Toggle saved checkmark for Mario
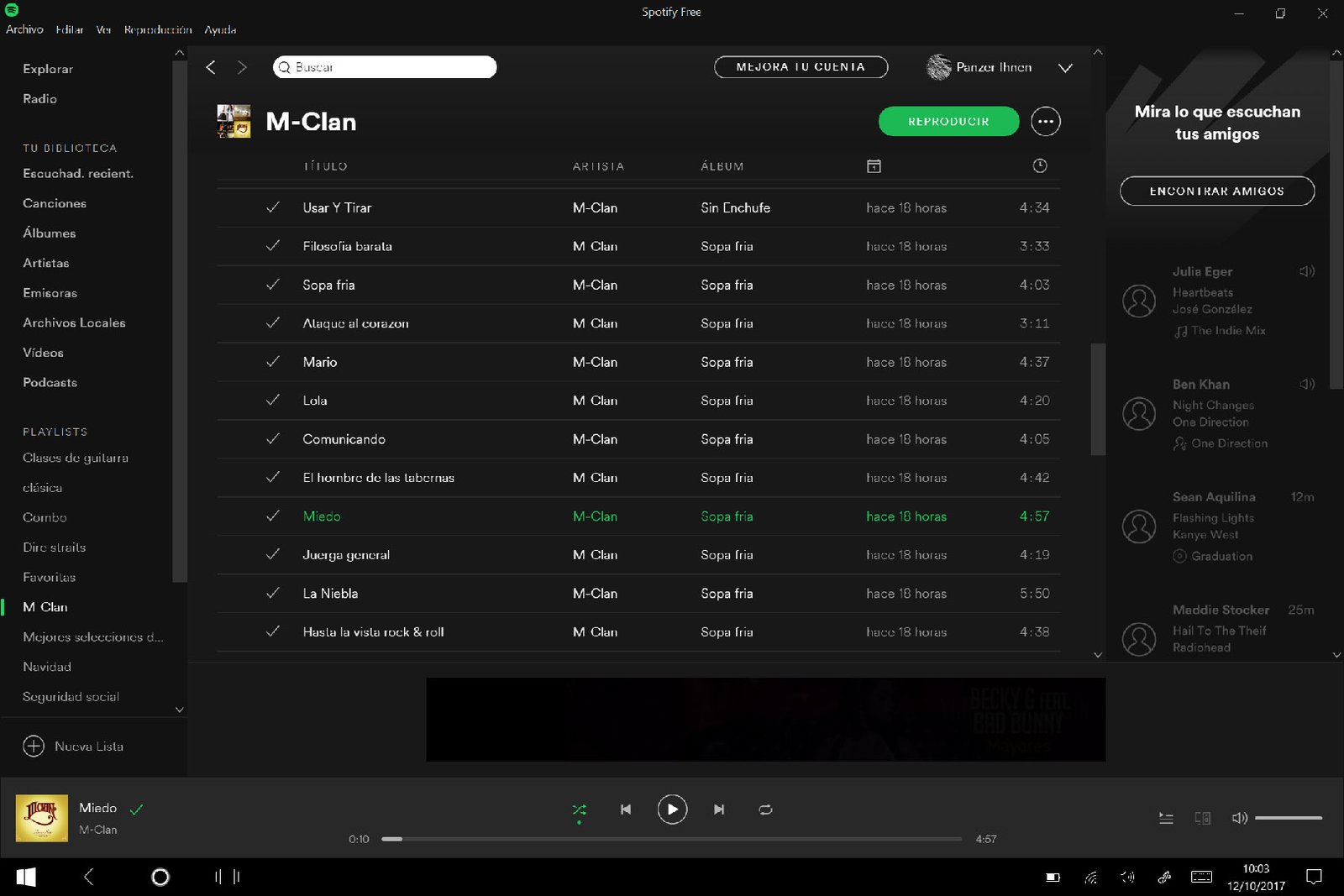This screenshot has width=1344, height=896. tap(273, 362)
